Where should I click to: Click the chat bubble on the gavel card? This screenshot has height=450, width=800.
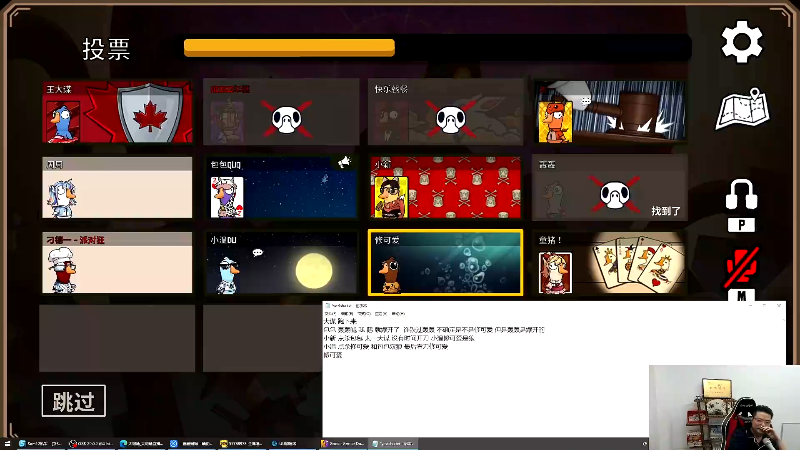tap(586, 101)
